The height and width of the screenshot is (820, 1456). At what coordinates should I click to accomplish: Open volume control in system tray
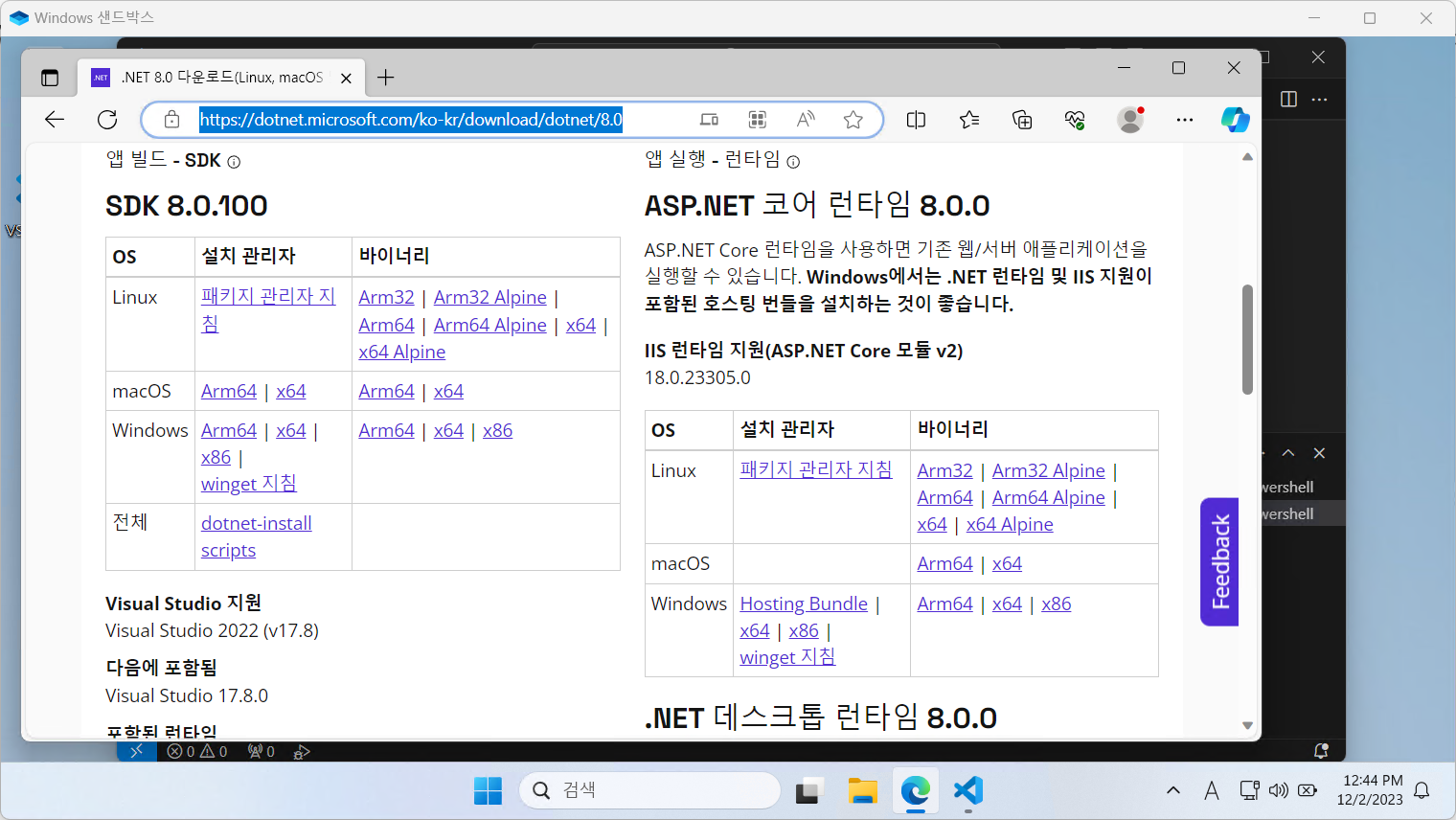pos(1279,790)
